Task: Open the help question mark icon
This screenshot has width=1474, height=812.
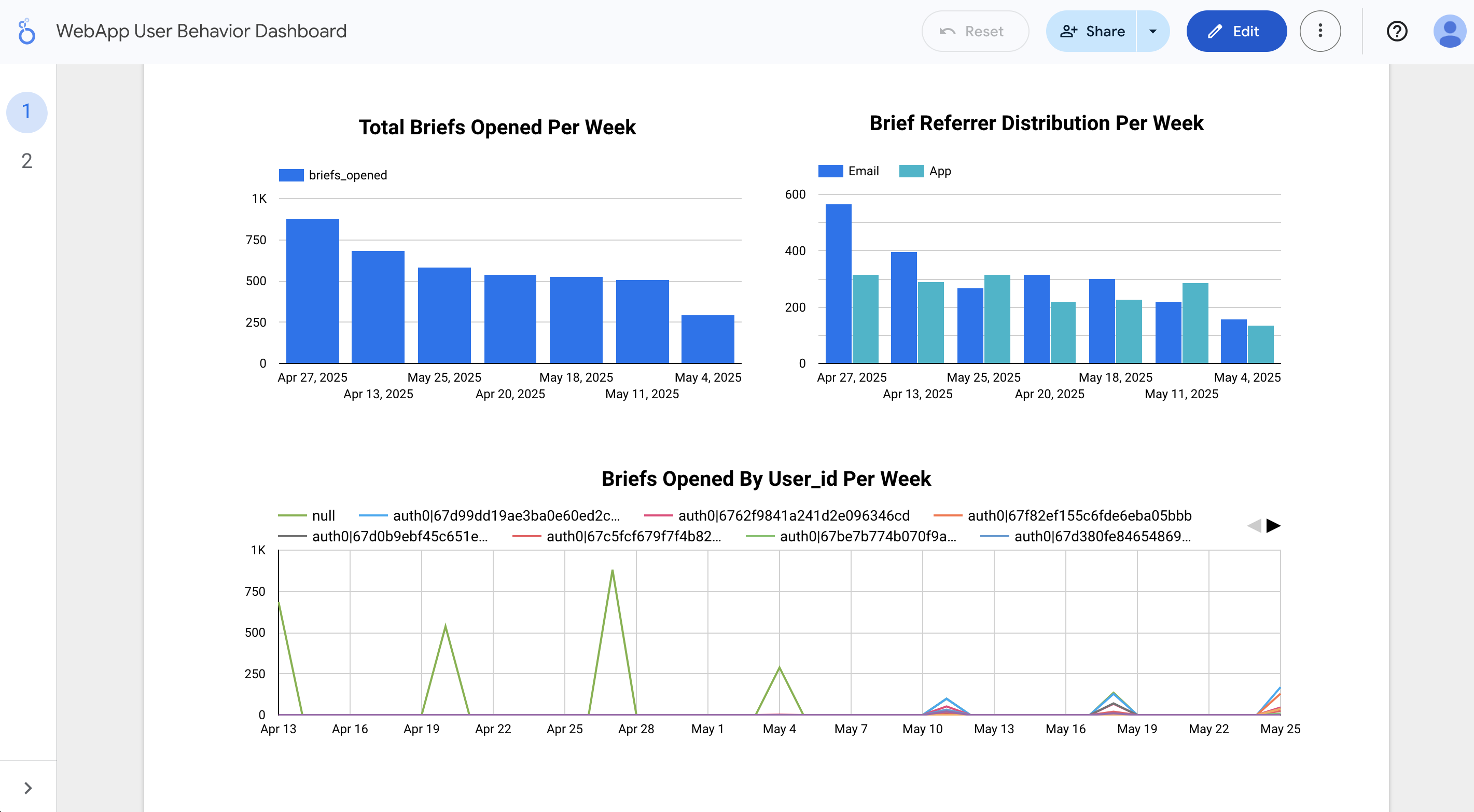Action: tap(1397, 32)
